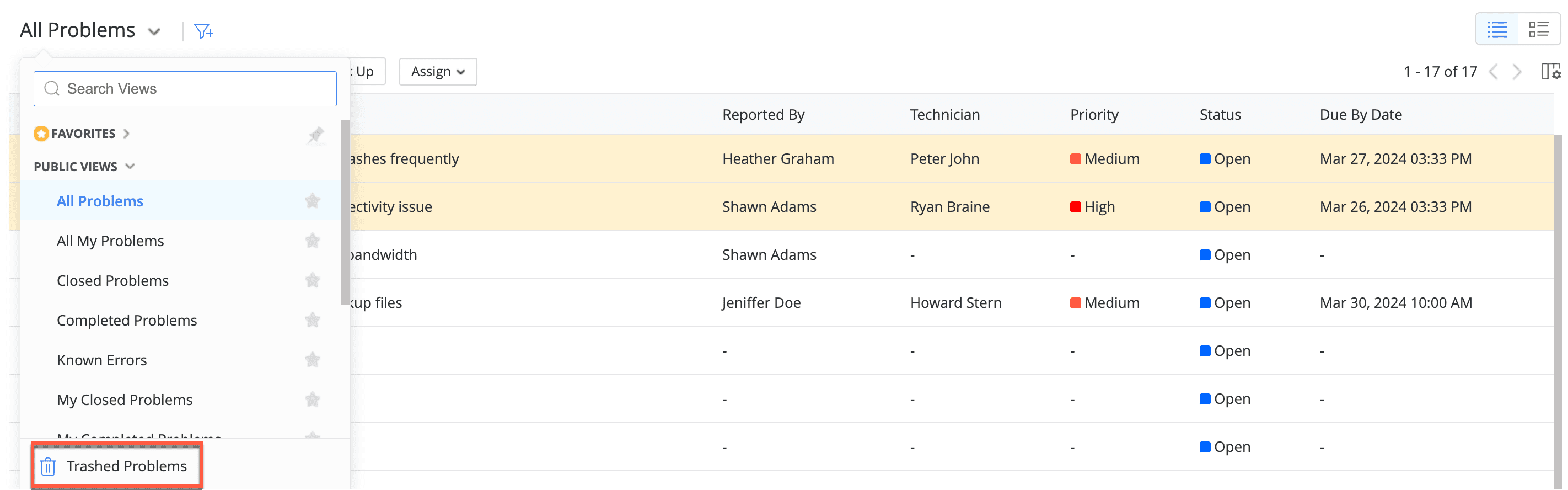Click the add filter funnel icon
This screenshot has width=1568, height=490.
point(203,30)
